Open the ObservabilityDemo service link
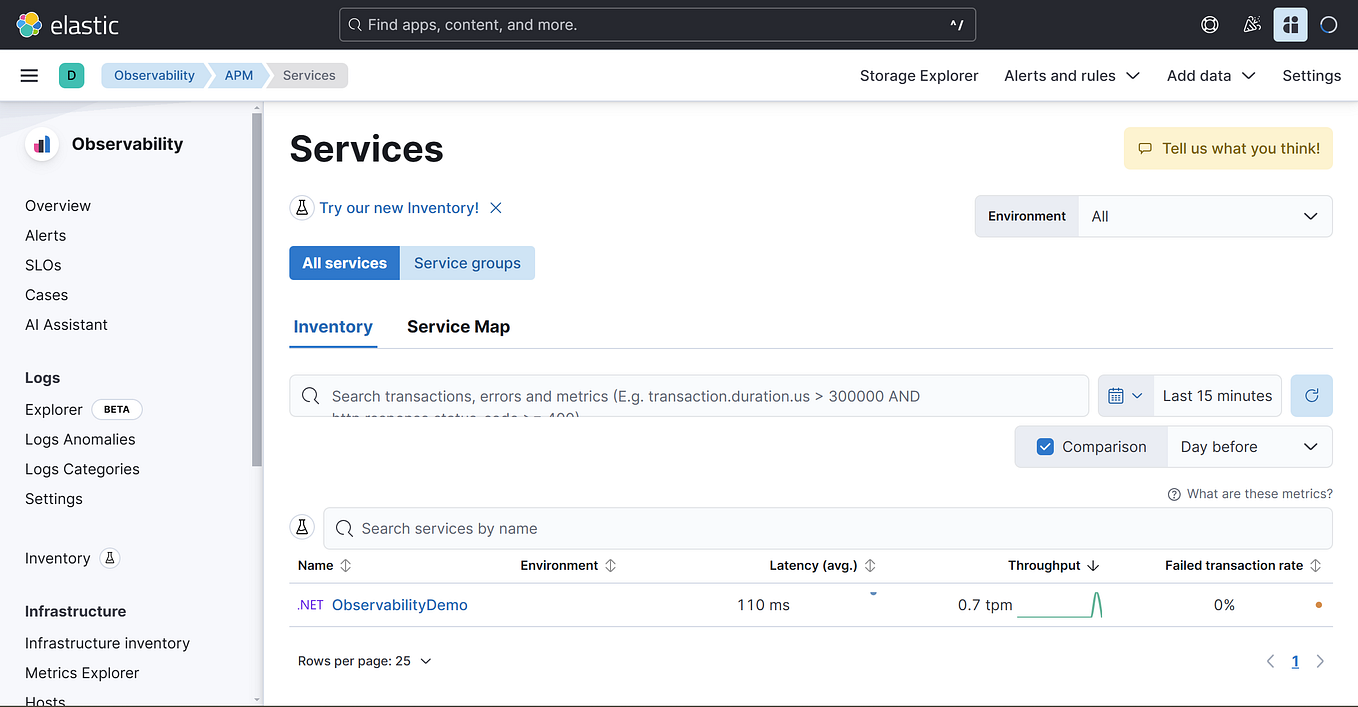Screen dimensions: 1358x707 [400, 604]
